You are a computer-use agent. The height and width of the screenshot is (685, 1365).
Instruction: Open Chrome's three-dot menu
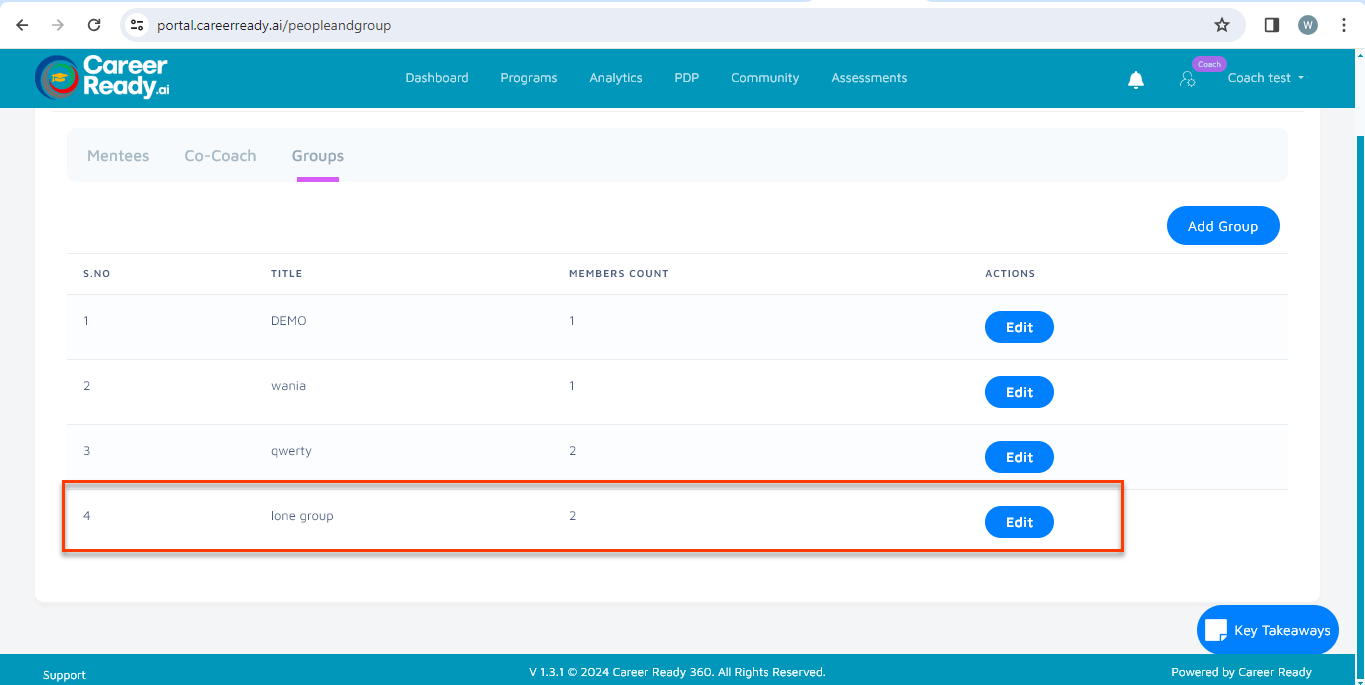[x=1343, y=25]
